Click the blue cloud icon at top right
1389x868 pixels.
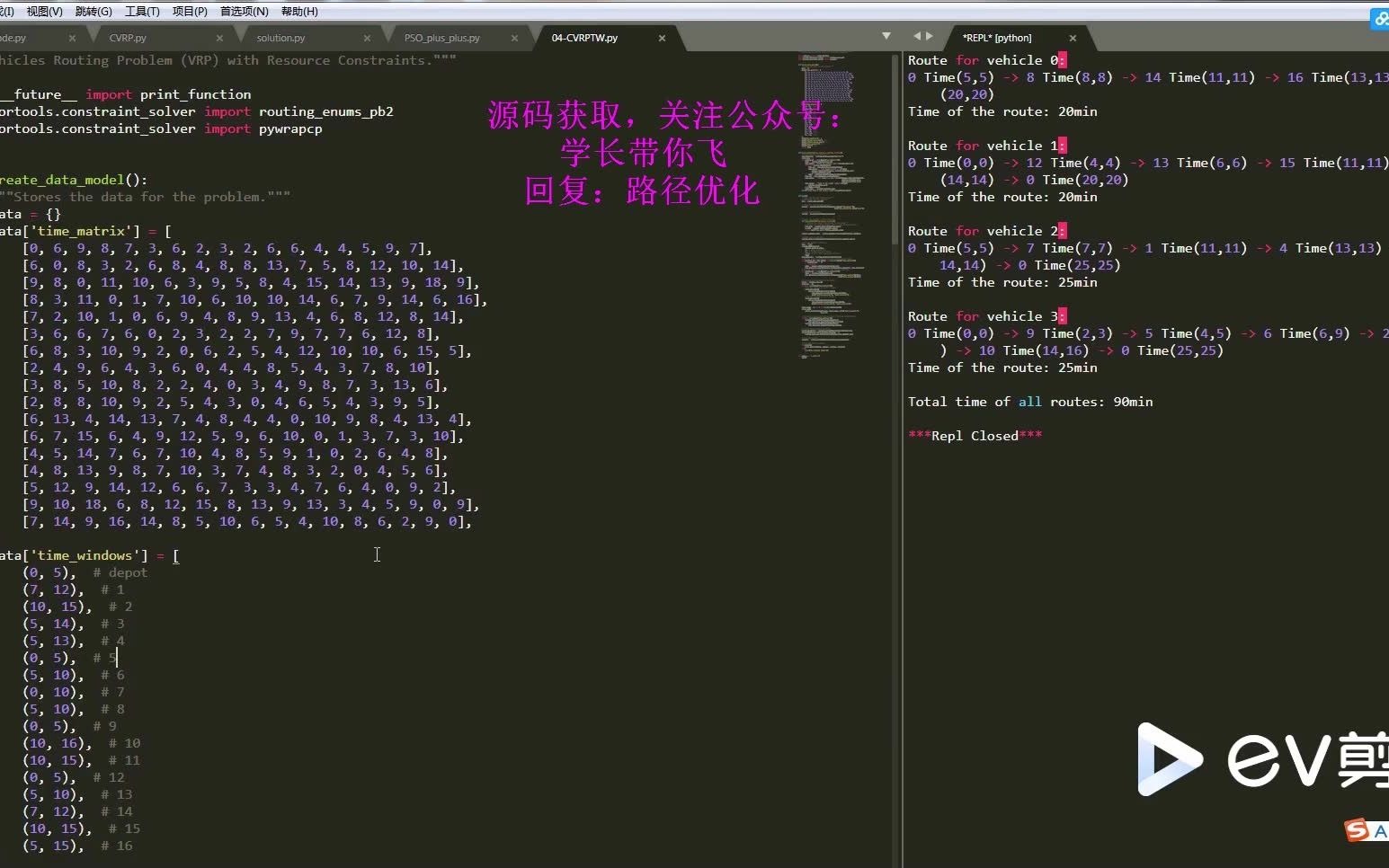[x=1380, y=18]
